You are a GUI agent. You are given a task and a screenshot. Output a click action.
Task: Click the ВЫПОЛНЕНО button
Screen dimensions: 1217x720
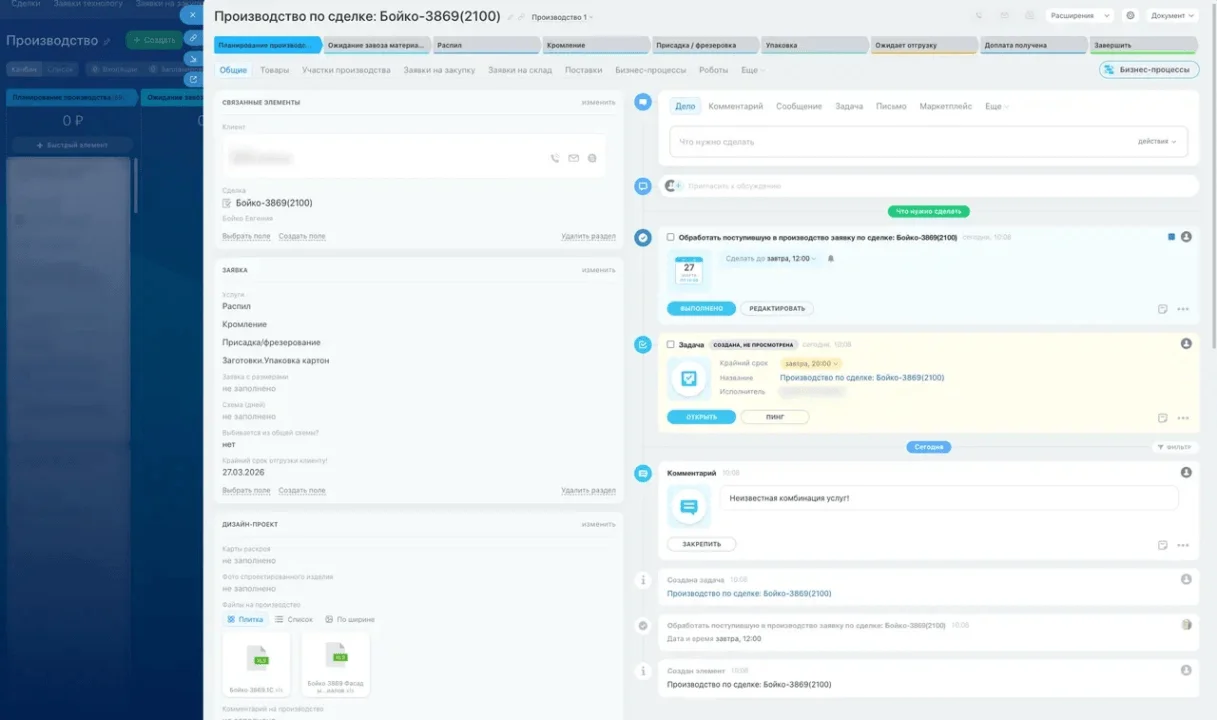pos(701,308)
